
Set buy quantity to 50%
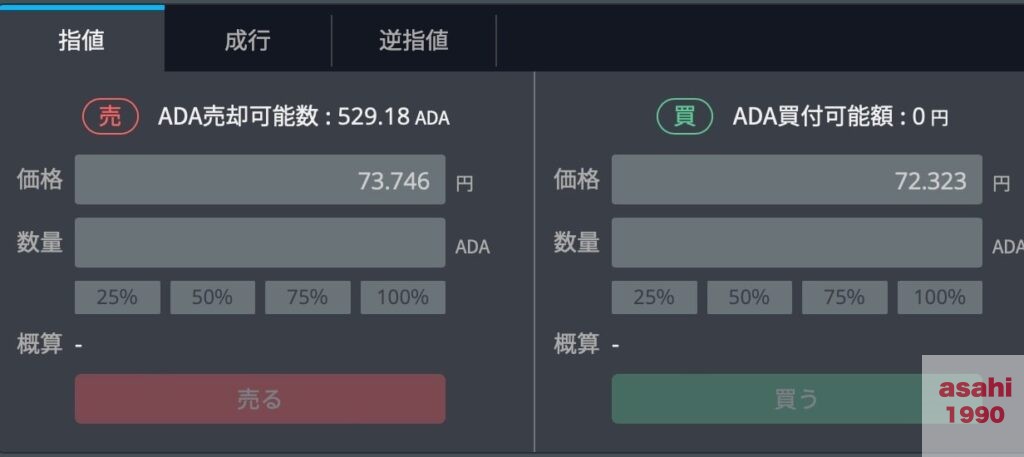click(x=750, y=298)
